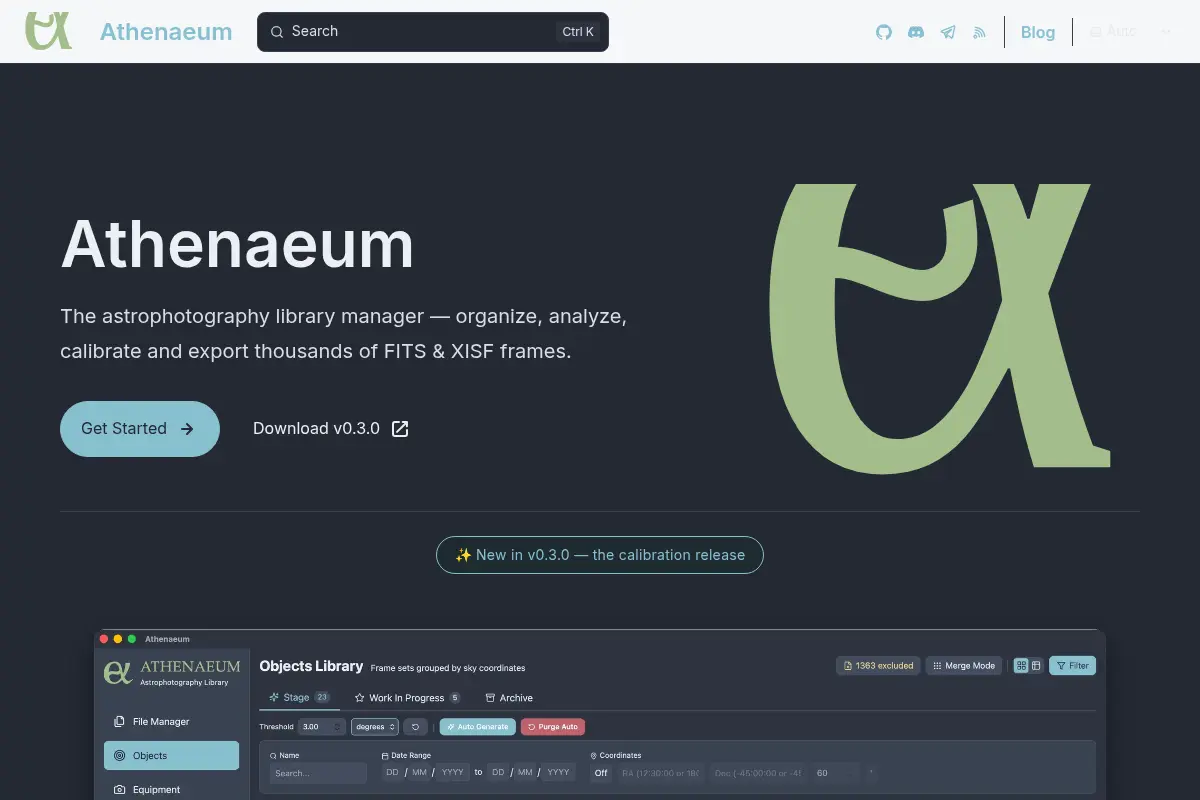Open the Telegram channel icon
Viewport: 1200px width, 800px height.
tap(948, 32)
